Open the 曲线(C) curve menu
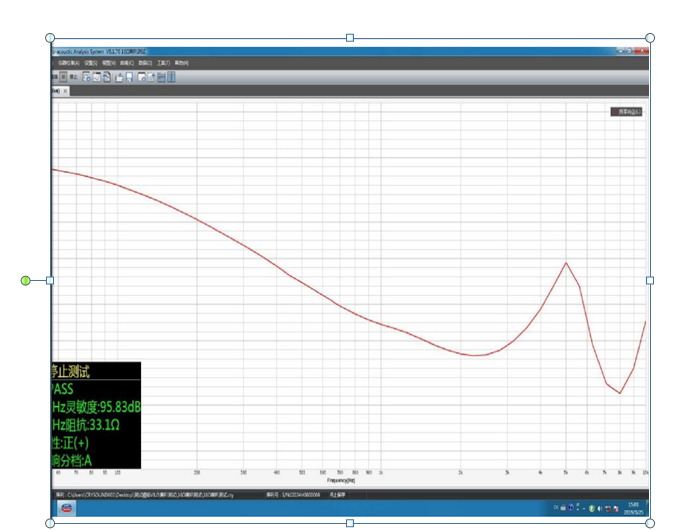Image resolution: width=675 pixels, height=532 pixels. [x=127, y=63]
